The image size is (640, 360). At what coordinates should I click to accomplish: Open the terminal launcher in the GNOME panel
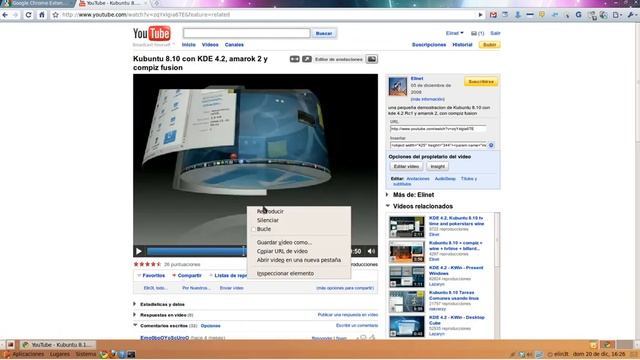tap(131, 354)
